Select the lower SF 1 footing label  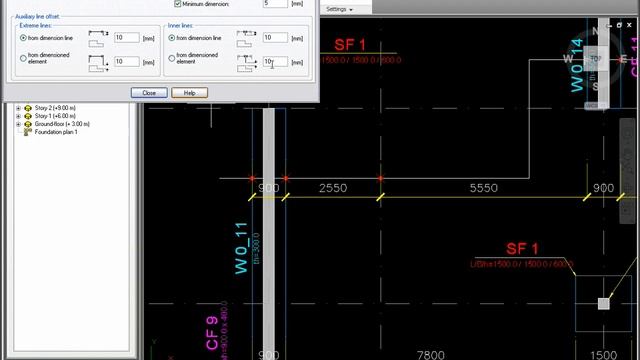tap(522, 249)
